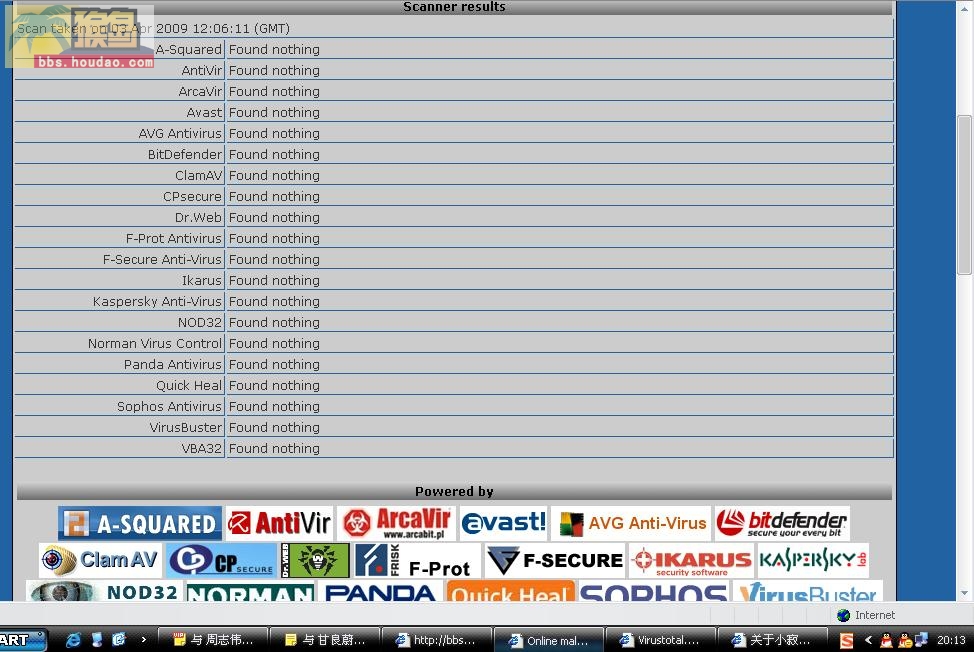
Task: Expand the quick launch overflow chevron
Action: click(x=143, y=639)
